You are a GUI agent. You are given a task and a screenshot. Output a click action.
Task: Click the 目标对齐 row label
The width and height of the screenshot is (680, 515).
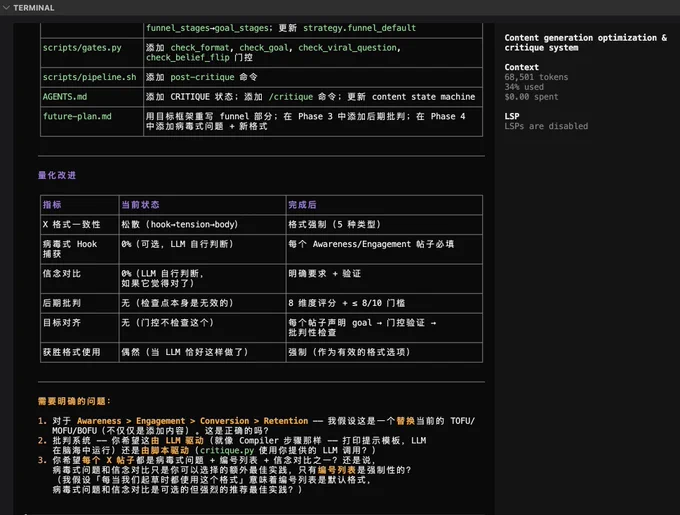[62, 323]
